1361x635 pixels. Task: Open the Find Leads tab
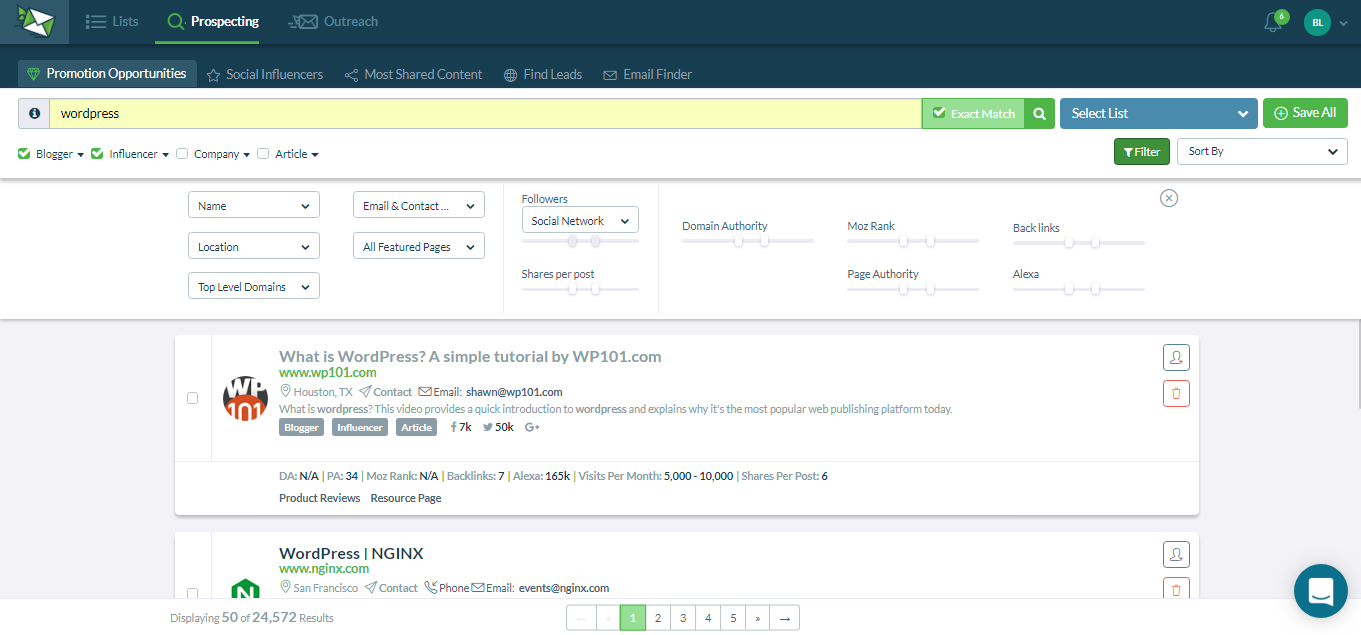543,74
